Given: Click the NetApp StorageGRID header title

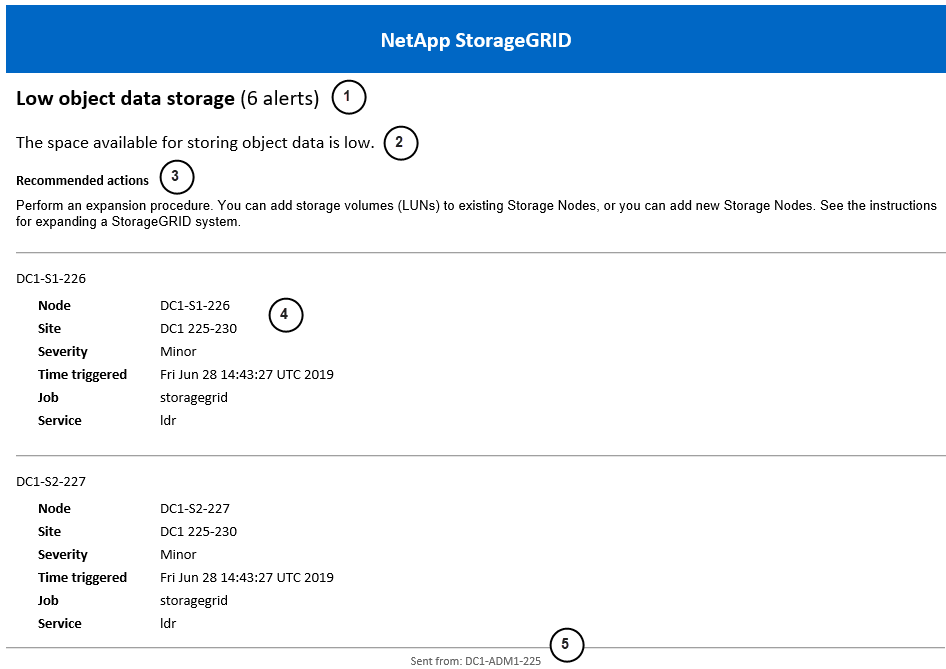Looking at the screenshot, I should coord(476,41).
